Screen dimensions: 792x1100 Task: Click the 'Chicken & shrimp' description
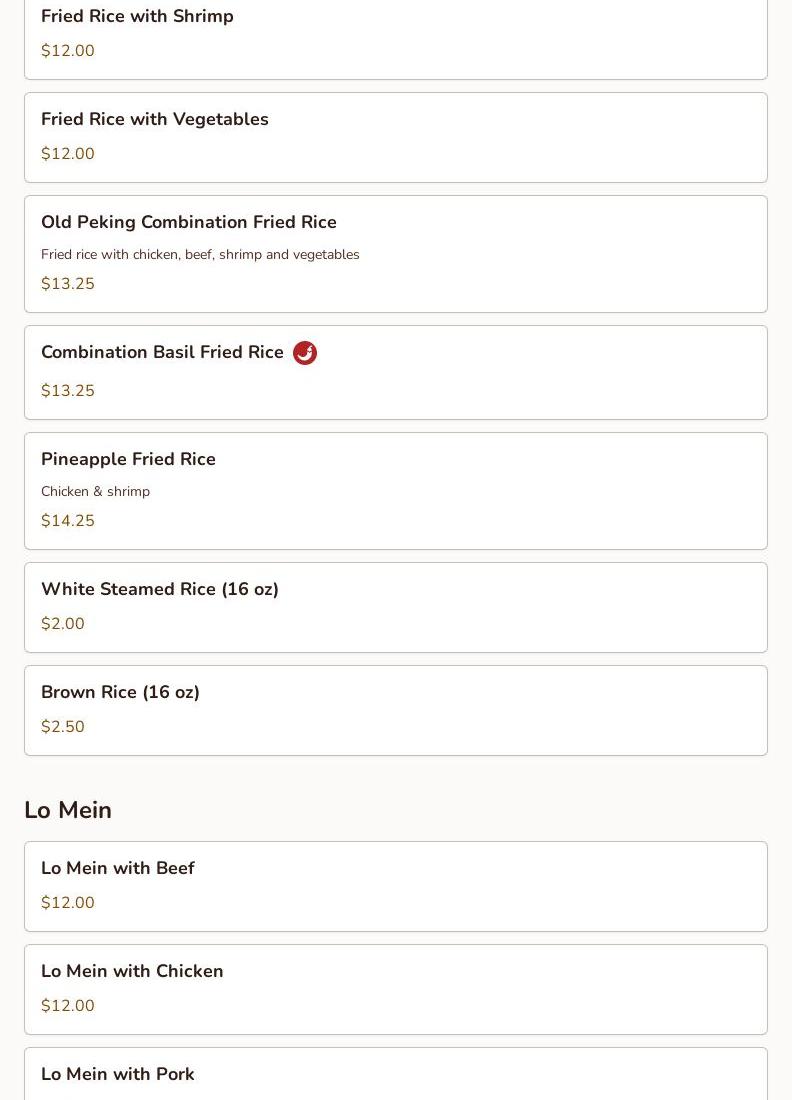(x=95, y=492)
